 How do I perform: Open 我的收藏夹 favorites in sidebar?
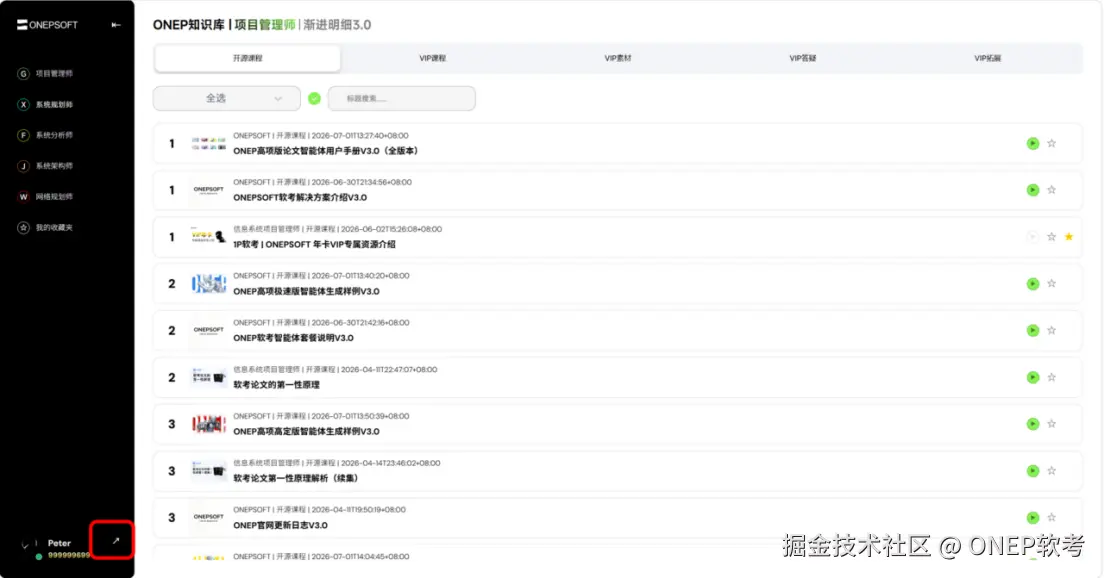coord(46,227)
